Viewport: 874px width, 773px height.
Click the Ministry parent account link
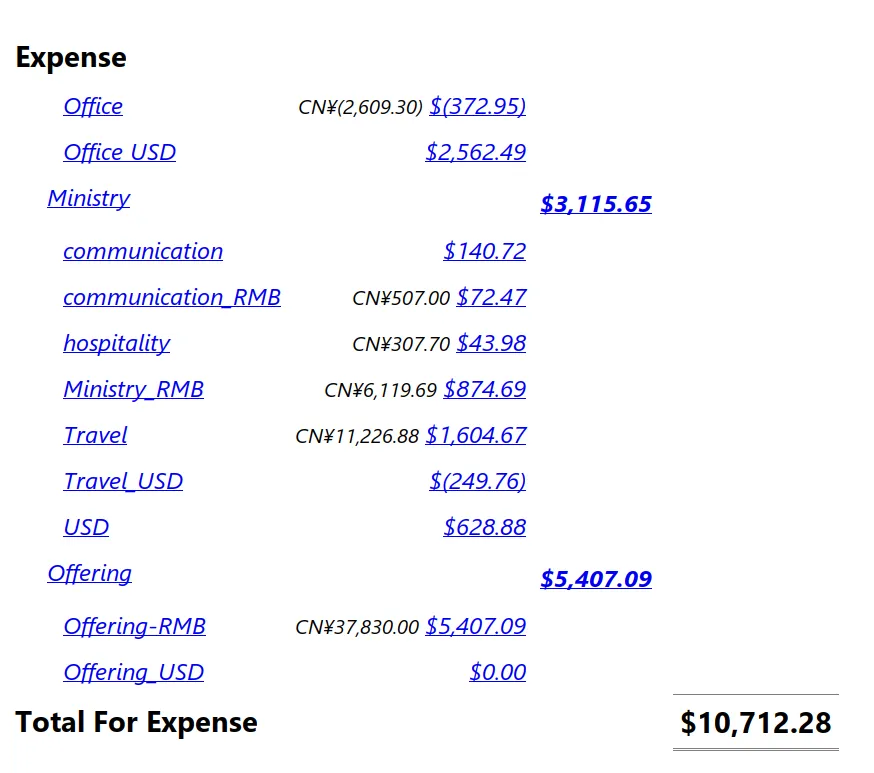click(x=88, y=198)
